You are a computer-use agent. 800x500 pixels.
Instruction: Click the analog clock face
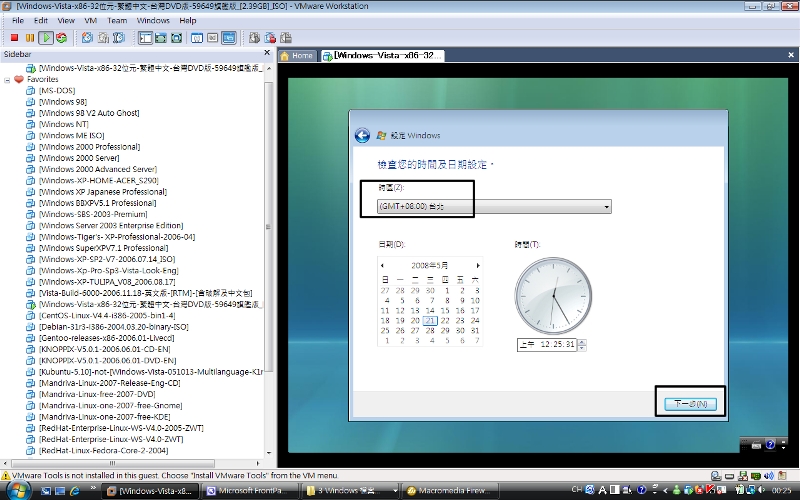pos(554,296)
